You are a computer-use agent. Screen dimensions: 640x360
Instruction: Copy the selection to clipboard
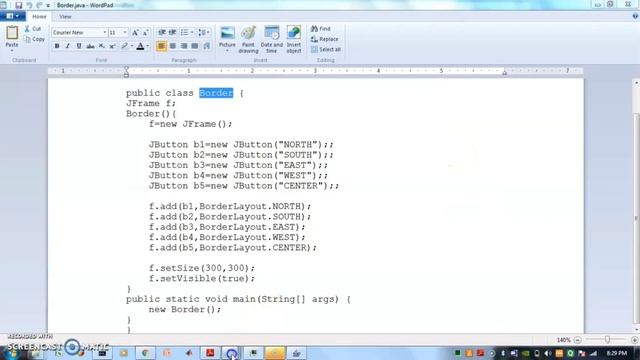[x=34, y=39]
